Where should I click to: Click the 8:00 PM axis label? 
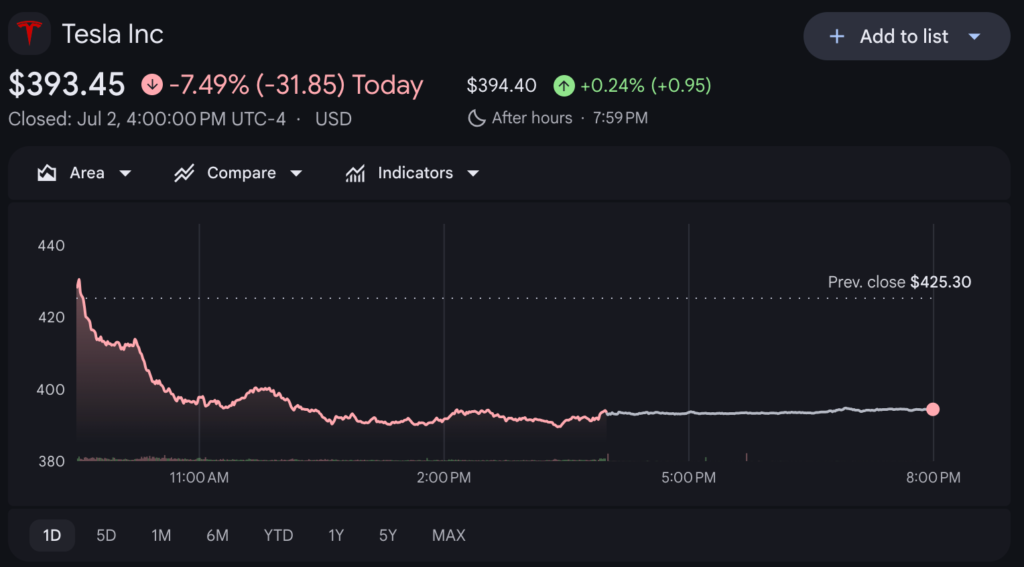coord(933,478)
